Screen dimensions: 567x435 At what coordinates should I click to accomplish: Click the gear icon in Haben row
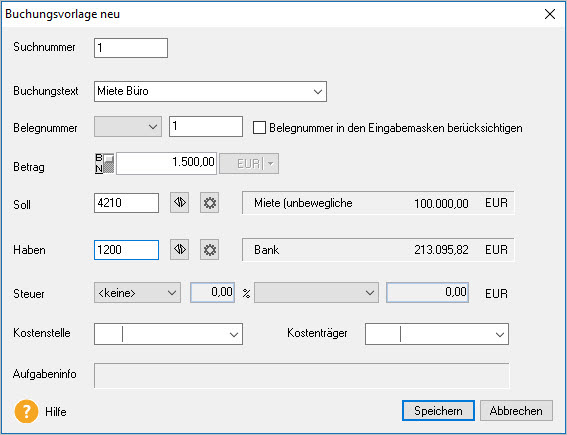click(x=210, y=250)
